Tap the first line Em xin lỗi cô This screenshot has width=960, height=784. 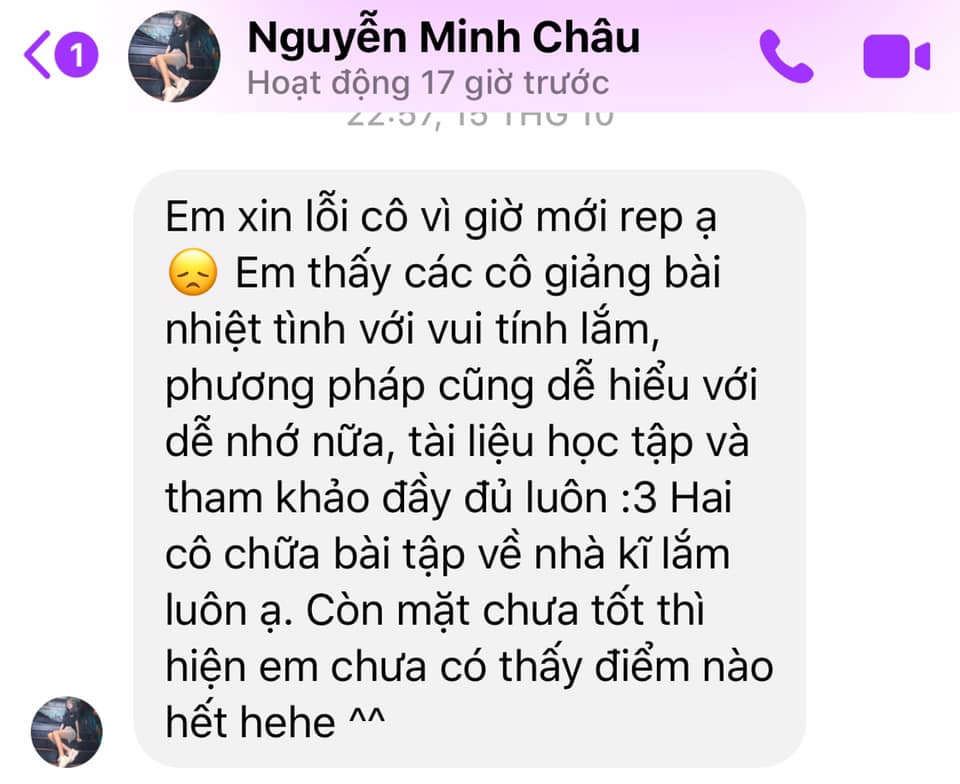441,217
